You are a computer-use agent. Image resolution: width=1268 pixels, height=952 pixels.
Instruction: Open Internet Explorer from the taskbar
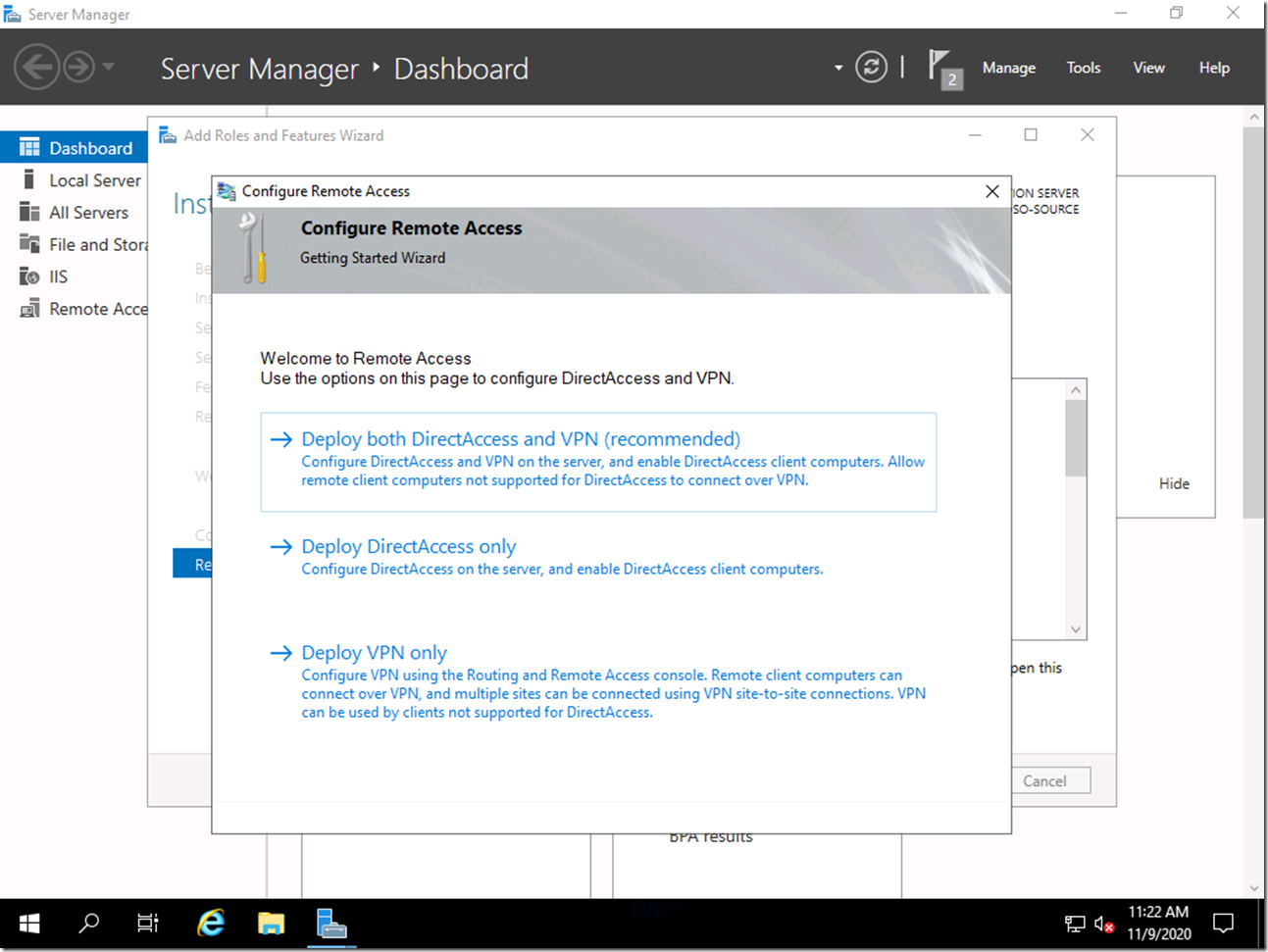[x=211, y=924]
